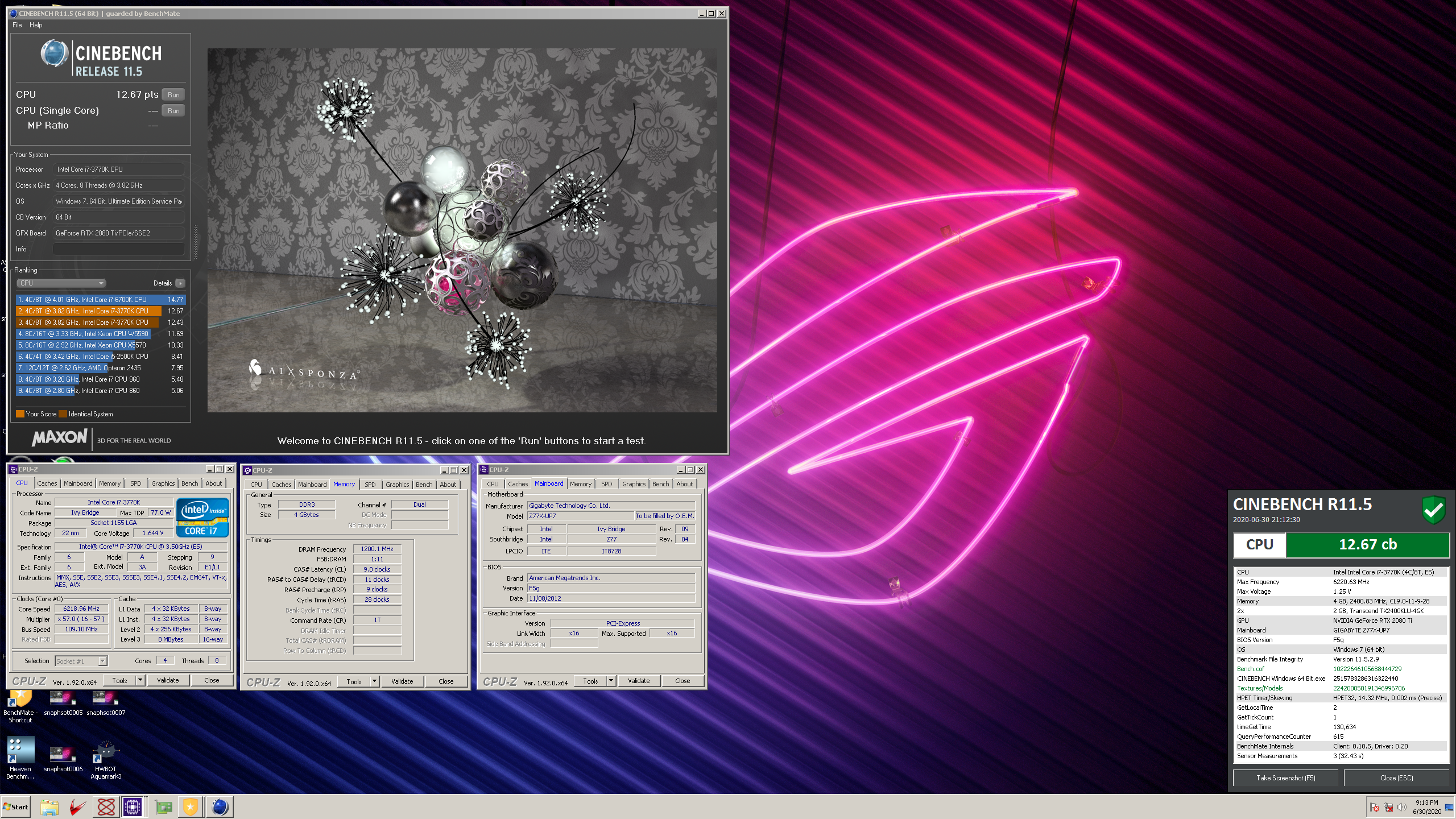Open the Action Center flag tray icon
Screen dimensions: 1456x819
pyautogui.click(x=1375, y=807)
